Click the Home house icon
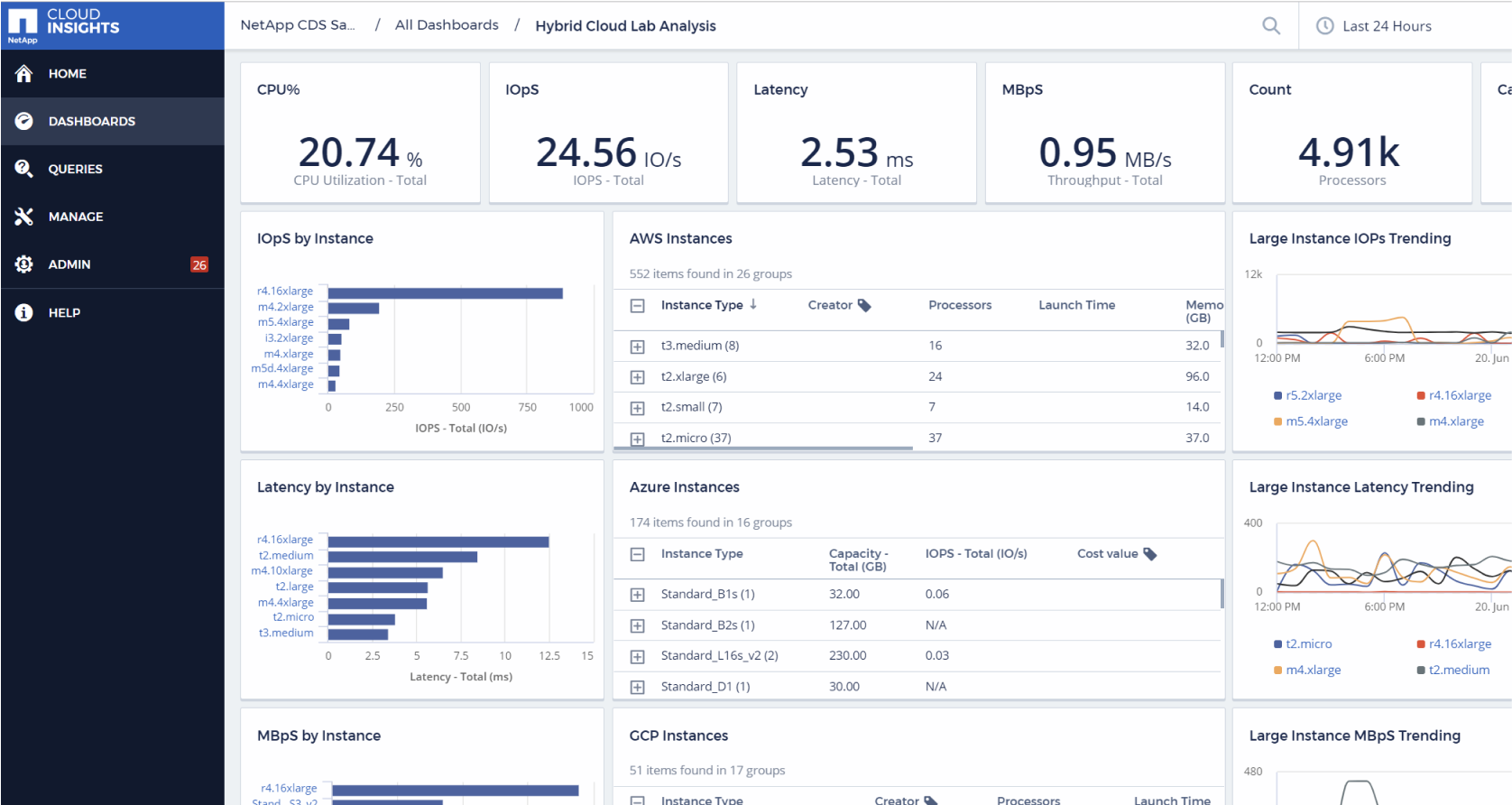This screenshot has width=1512, height=805. tap(24, 74)
